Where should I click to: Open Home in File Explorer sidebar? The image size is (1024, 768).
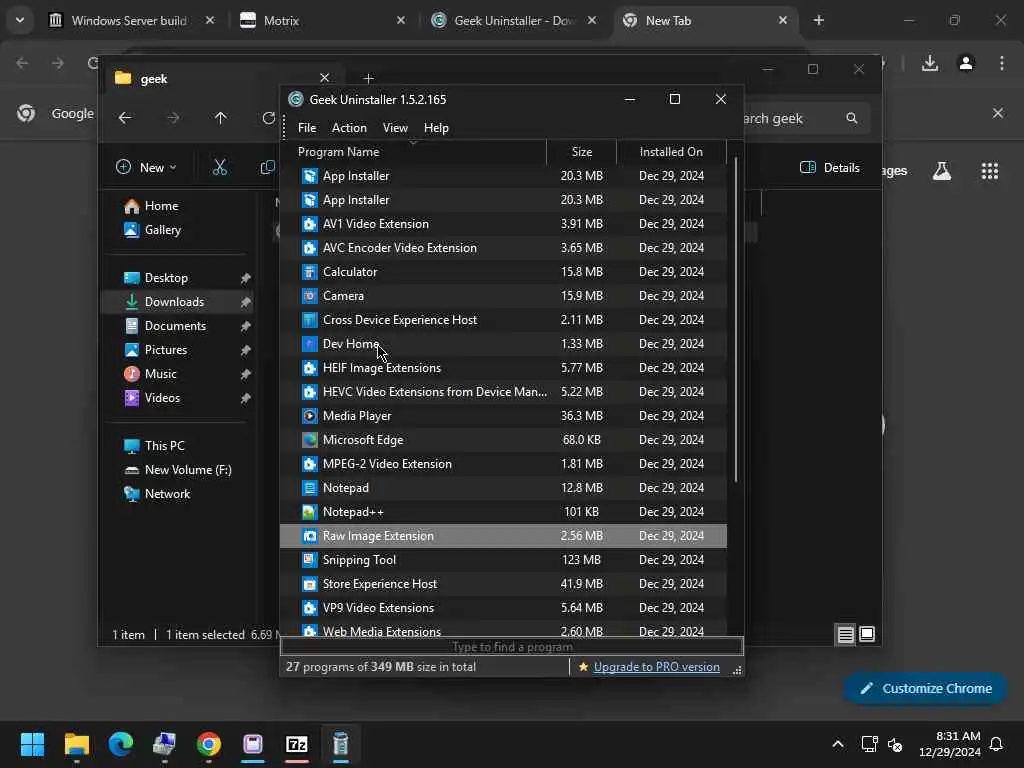tap(151, 206)
